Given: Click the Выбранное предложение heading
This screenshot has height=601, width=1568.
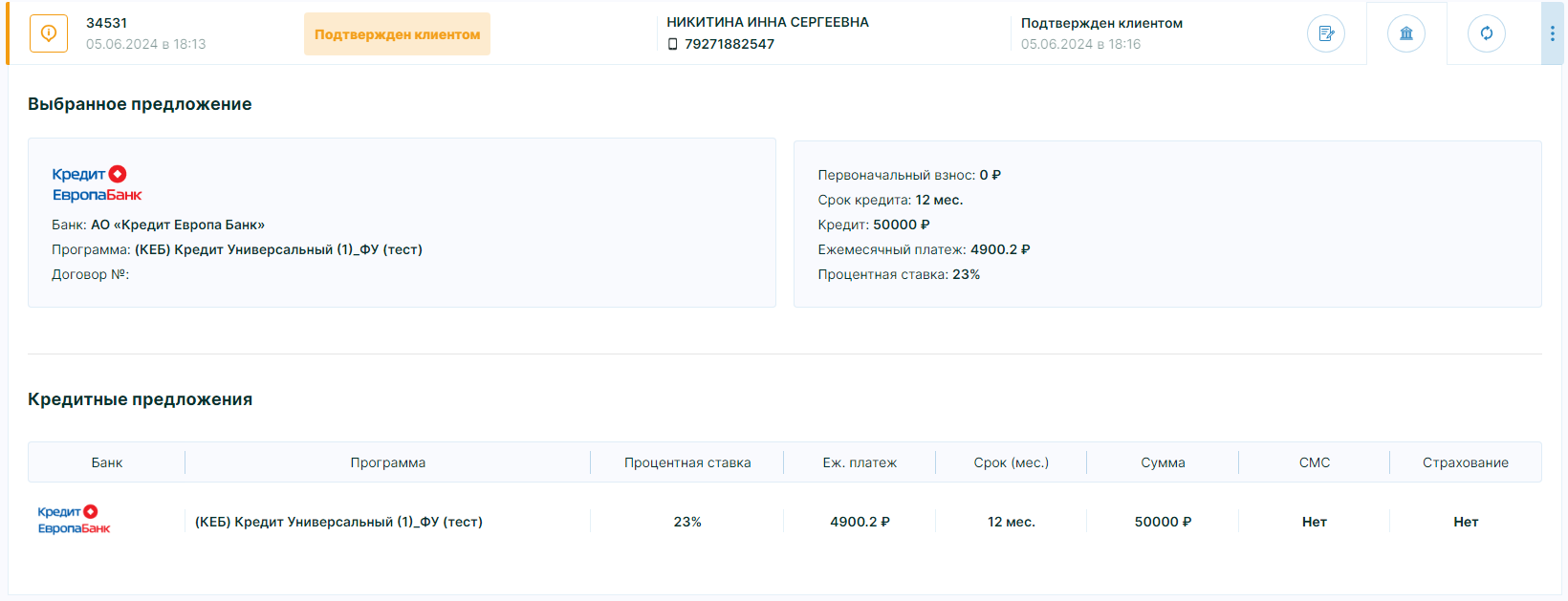Looking at the screenshot, I should pyautogui.click(x=140, y=104).
